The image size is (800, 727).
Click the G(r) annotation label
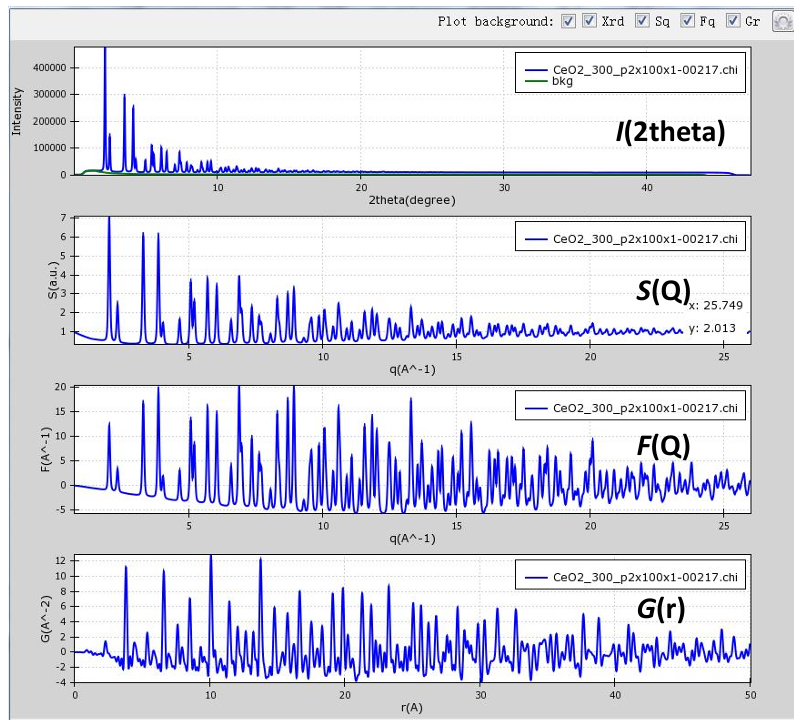pos(661,609)
